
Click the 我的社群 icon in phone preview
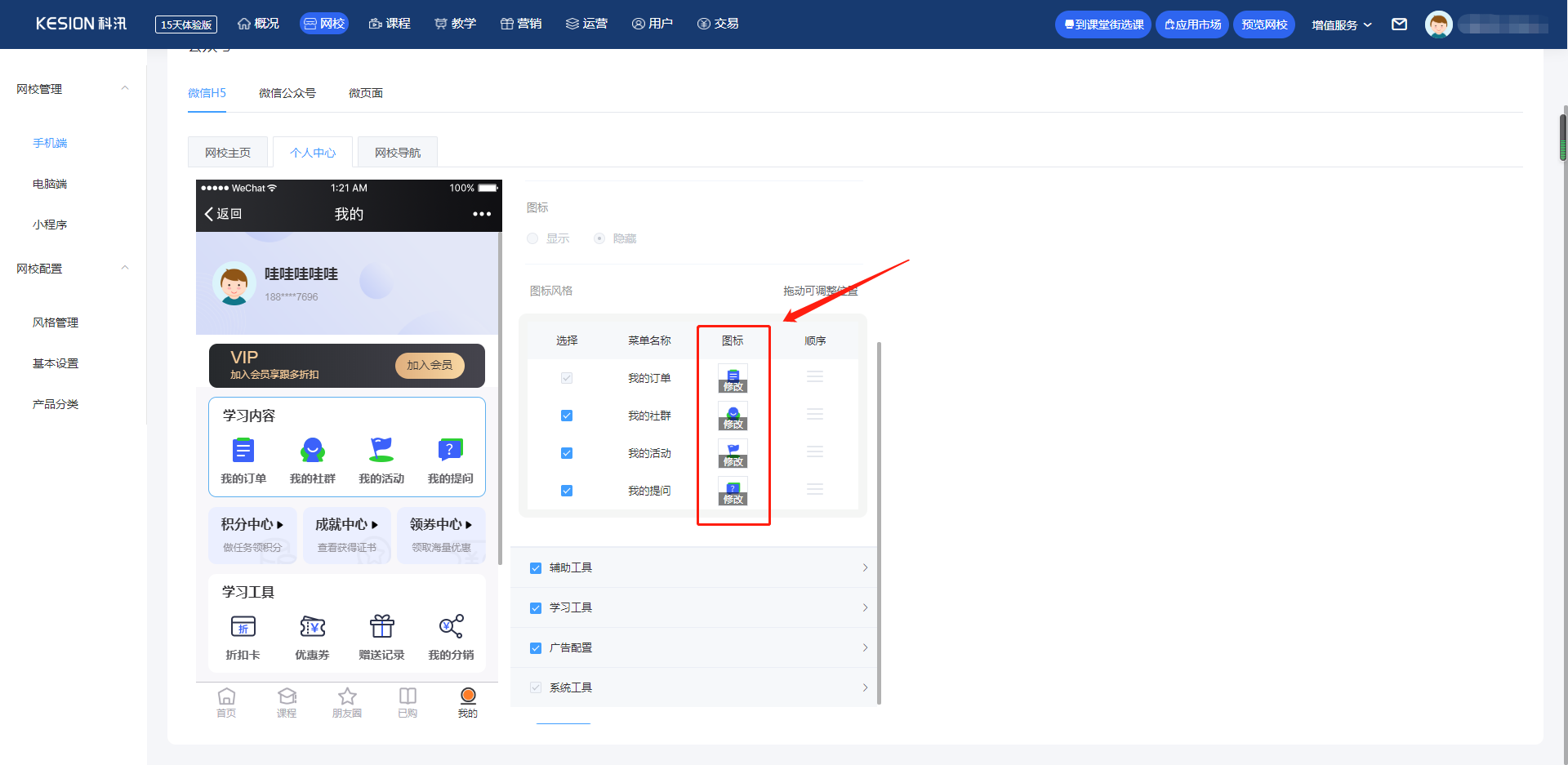coord(313,451)
